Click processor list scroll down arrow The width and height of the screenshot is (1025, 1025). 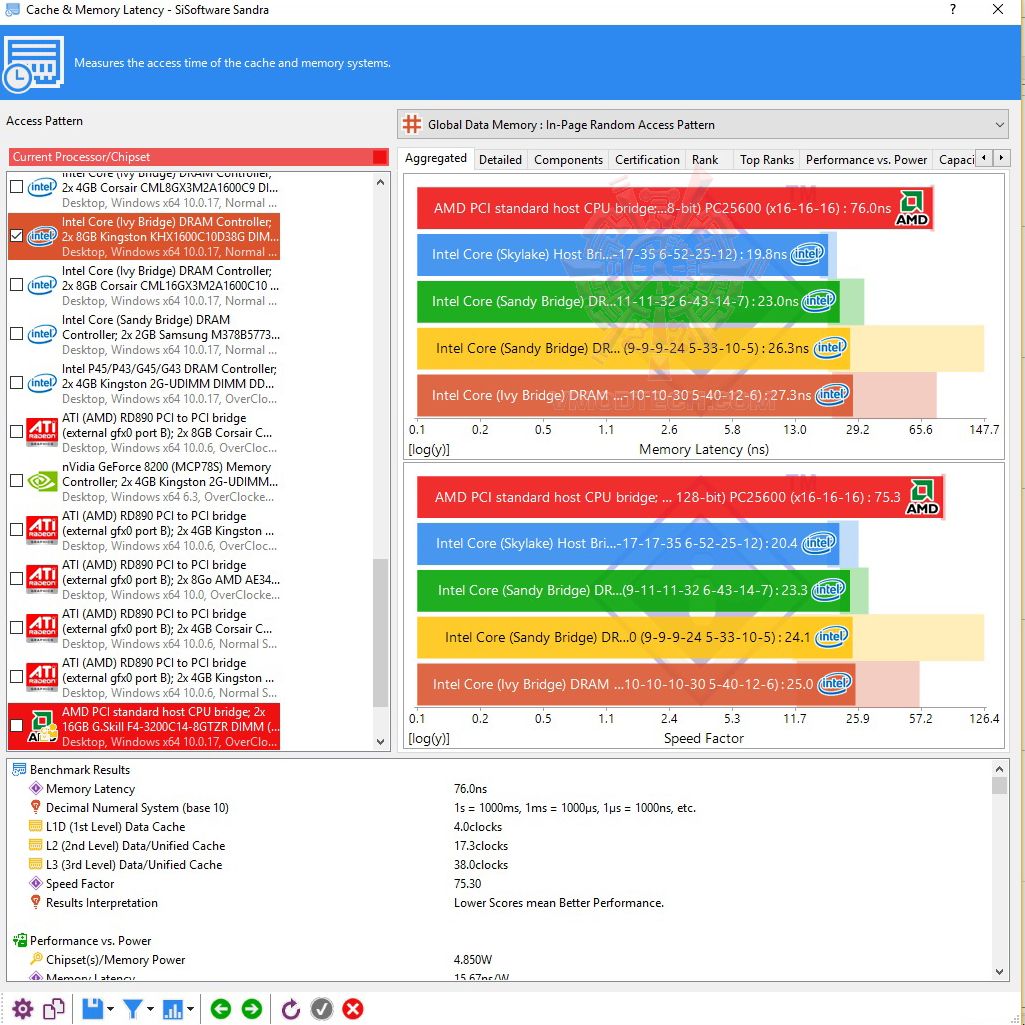point(380,741)
